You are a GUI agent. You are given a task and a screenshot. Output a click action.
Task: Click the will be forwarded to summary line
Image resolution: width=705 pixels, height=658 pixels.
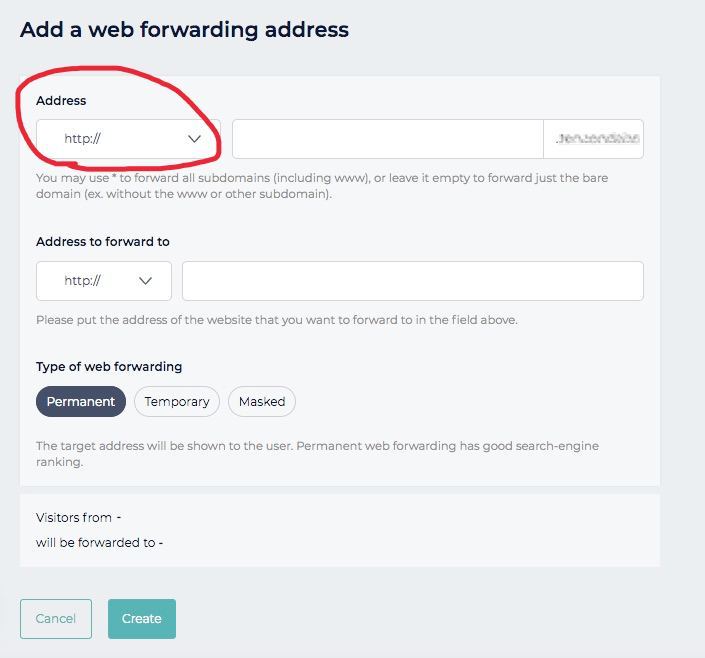99,543
